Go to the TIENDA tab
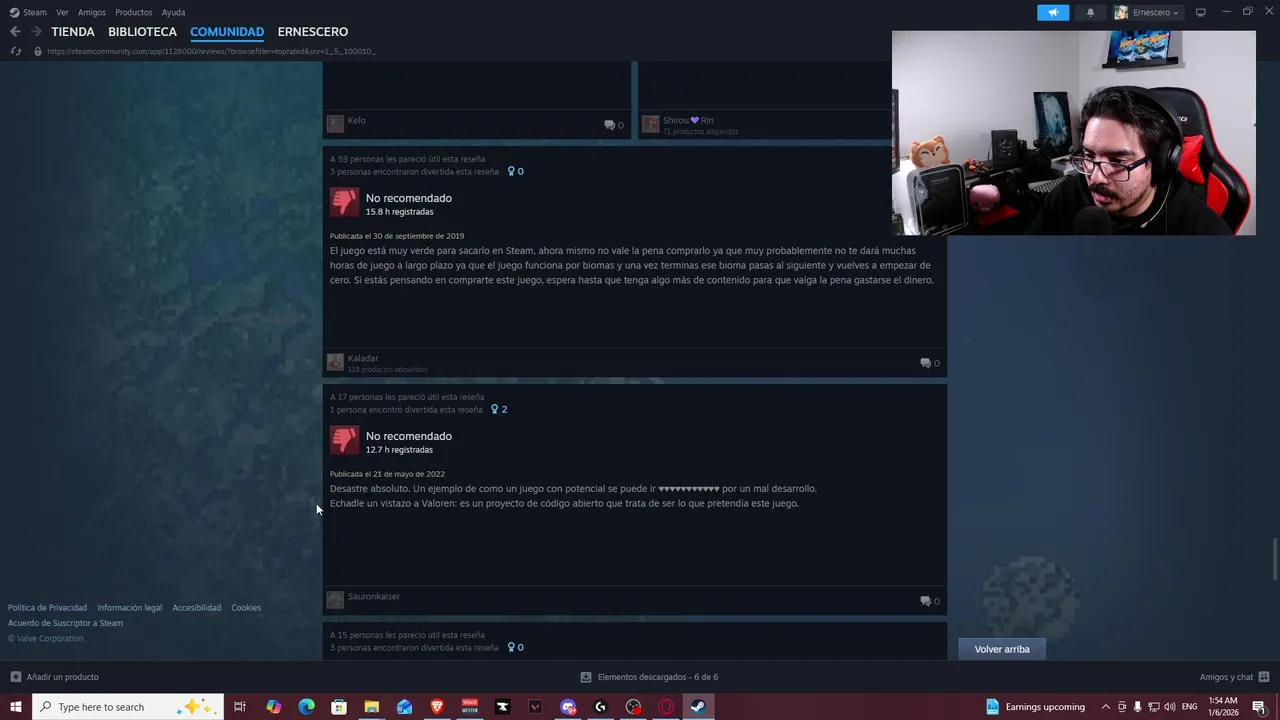 point(73,32)
